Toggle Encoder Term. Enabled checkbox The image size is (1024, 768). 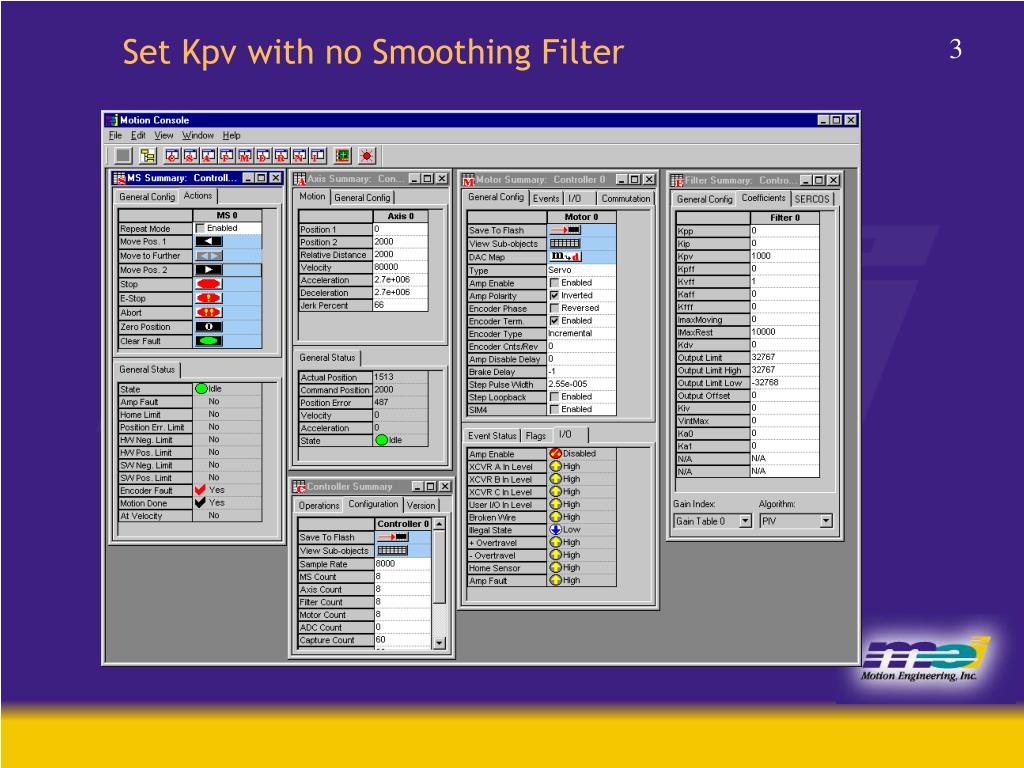(x=554, y=321)
